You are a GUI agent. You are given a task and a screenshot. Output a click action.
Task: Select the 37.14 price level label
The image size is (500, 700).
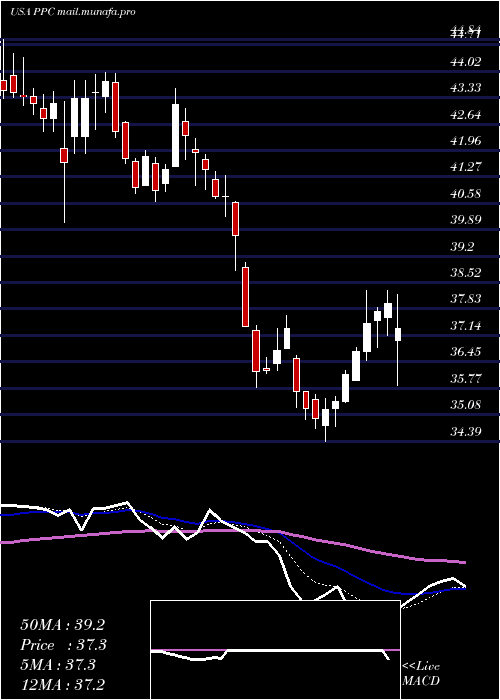(466, 326)
